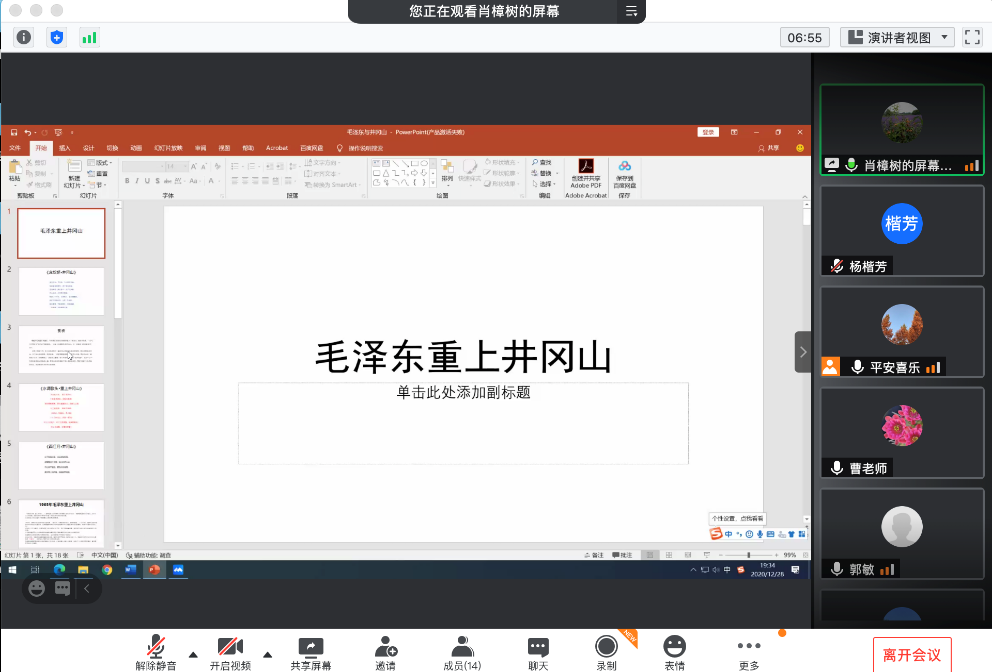Open the 聊天 chat panel

(538, 652)
